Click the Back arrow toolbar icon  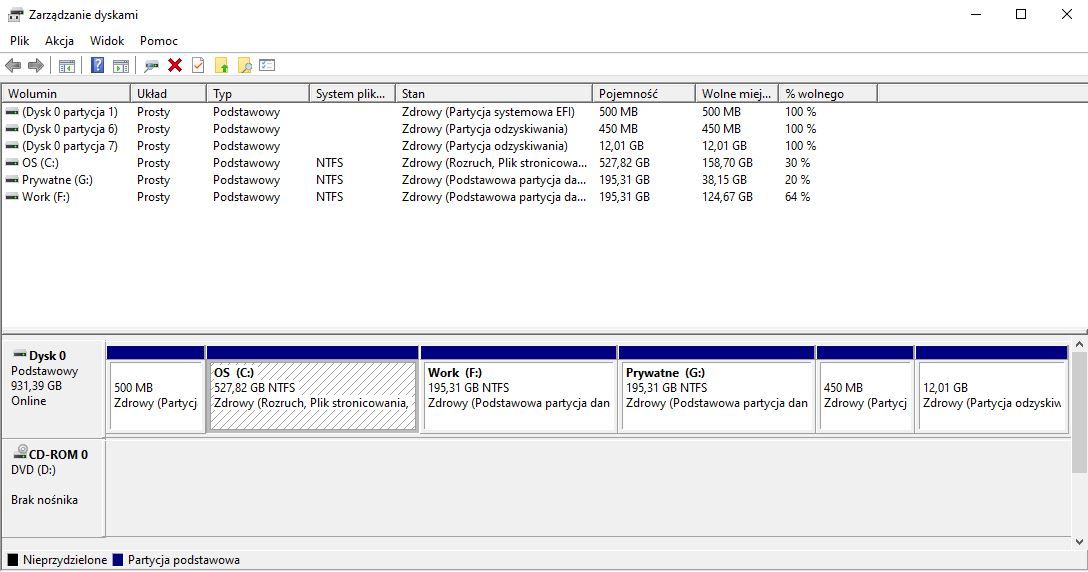point(12,65)
